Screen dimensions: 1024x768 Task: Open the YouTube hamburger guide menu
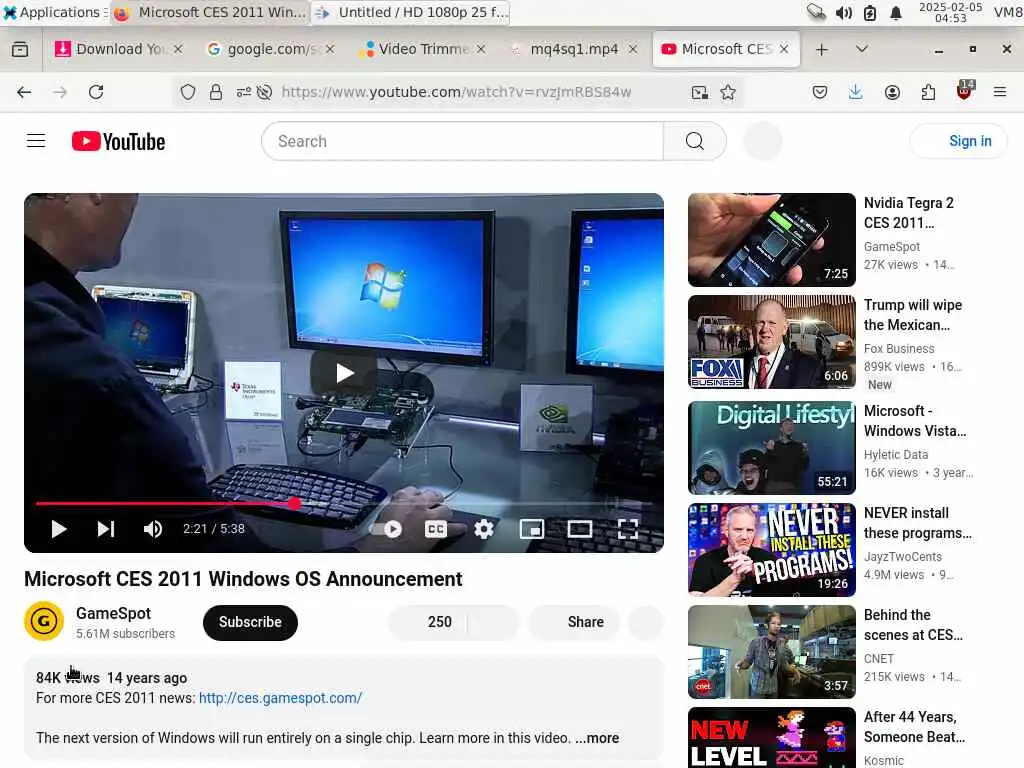coord(36,141)
